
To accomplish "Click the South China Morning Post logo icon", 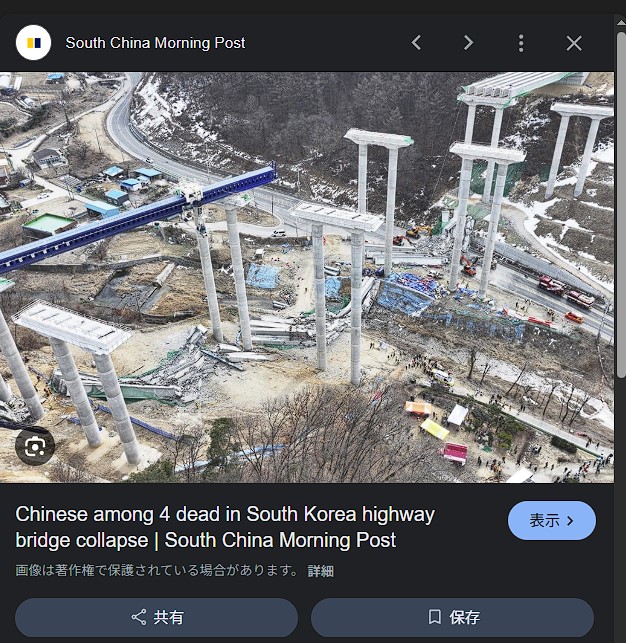I will (x=33, y=43).
